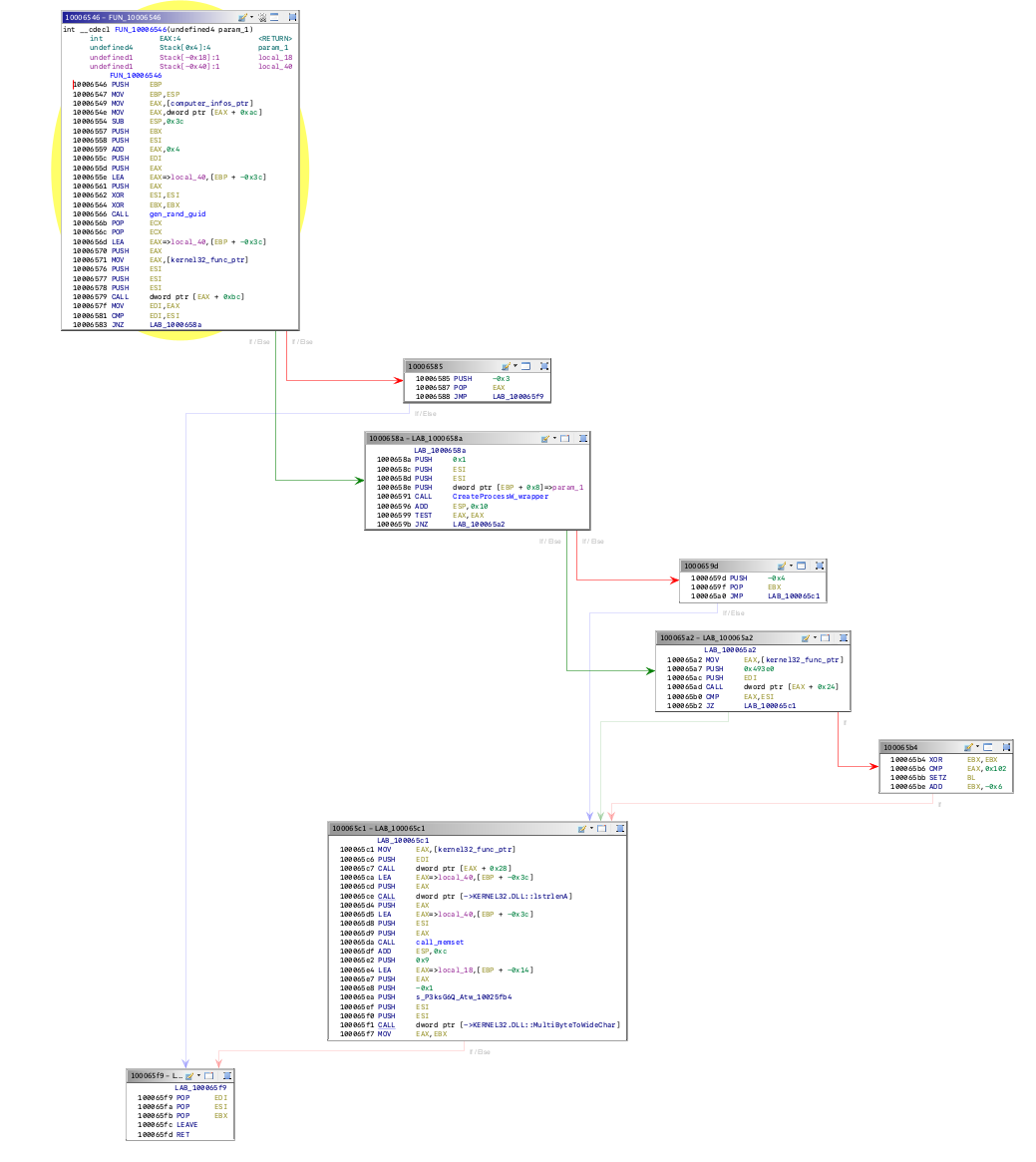Close the 10006585 vertex block
The height and width of the screenshot is (1162, 1036).
pos(543,366)
